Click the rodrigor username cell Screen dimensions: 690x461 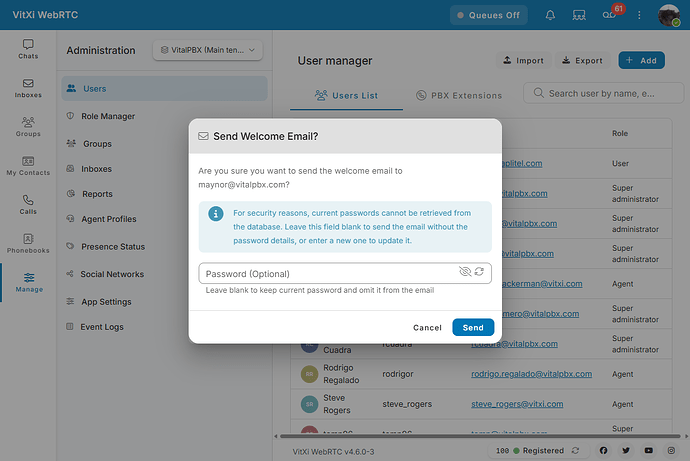click(x=398, y=374)
